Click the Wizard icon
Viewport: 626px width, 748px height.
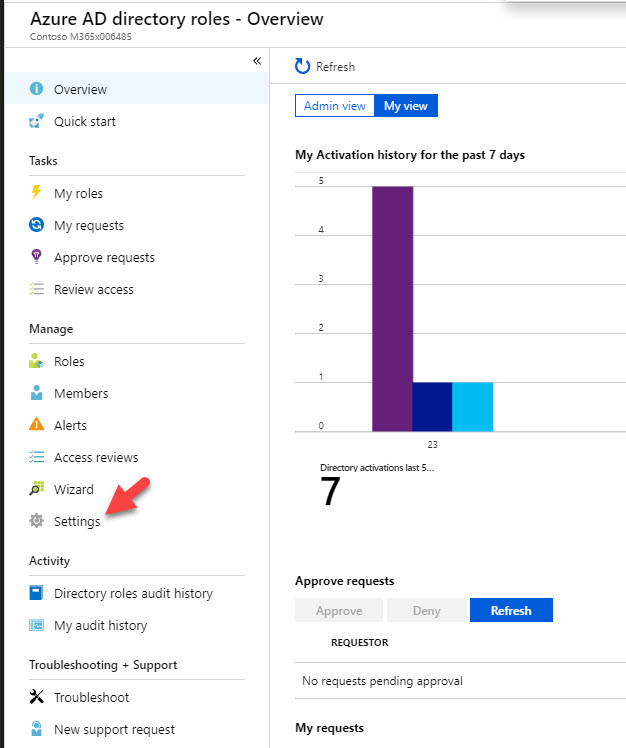coord(36,488)
